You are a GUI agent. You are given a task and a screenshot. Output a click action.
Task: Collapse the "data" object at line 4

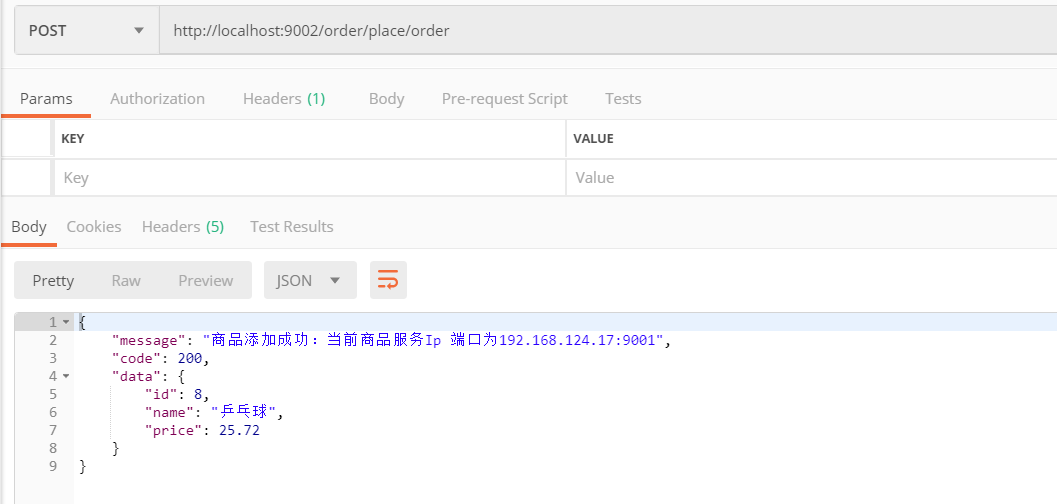(66, 376)
